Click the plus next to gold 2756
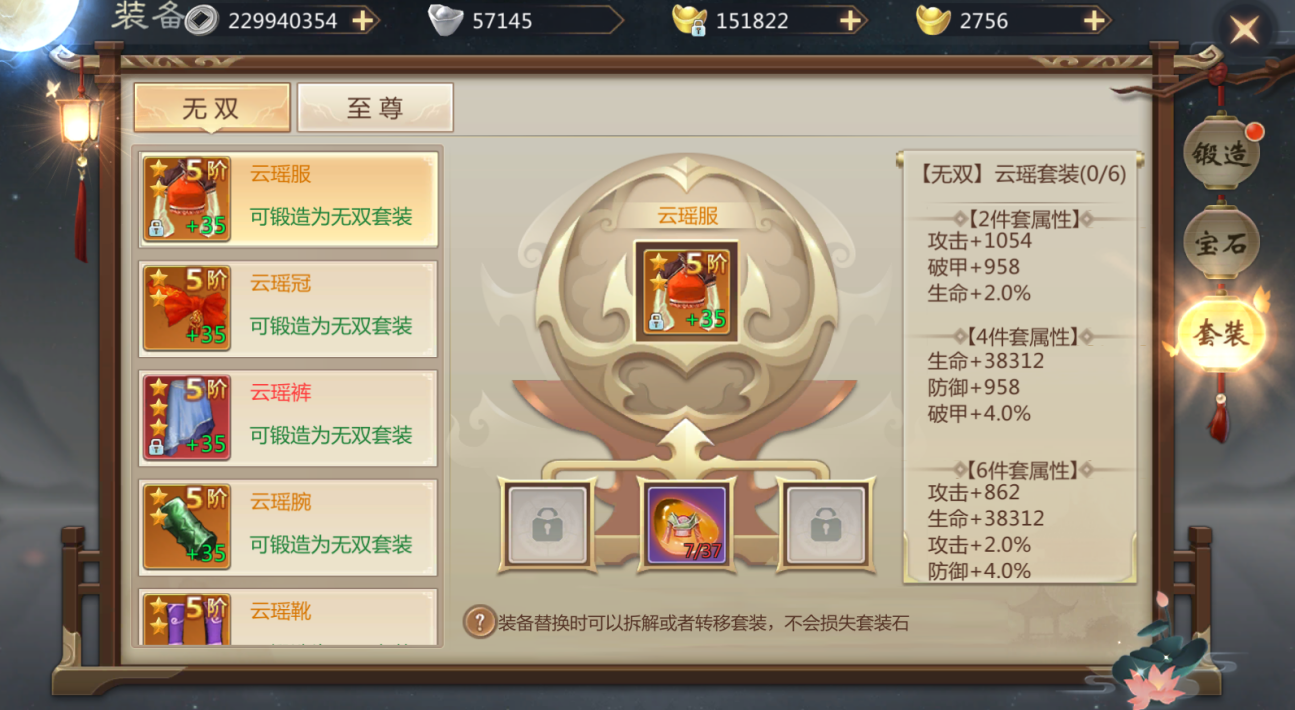Image resolution: width=1295 pixels, height=710 pixels. point(1095,21)
